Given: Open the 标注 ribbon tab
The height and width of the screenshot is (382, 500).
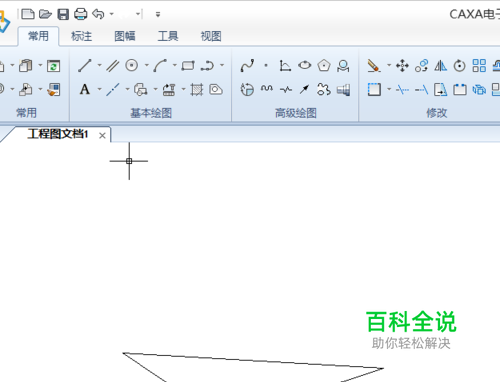Looking at the screenshot, I should click(81, 36).
